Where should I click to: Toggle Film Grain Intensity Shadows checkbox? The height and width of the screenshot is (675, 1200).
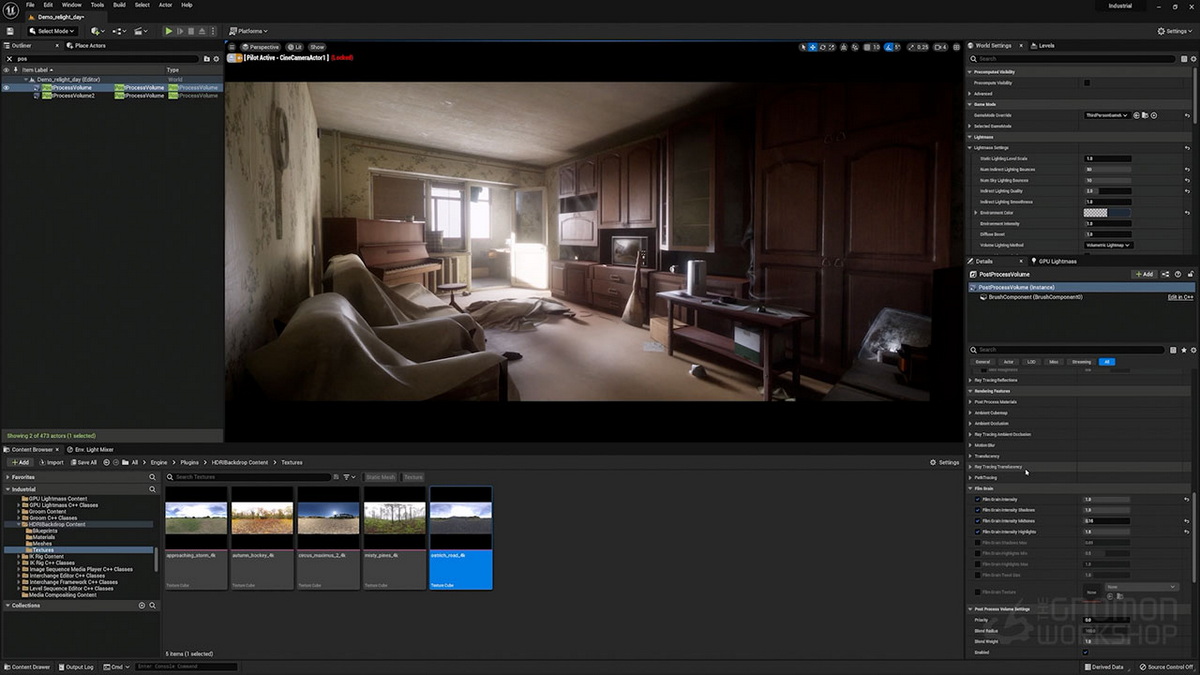click(977, 510)
